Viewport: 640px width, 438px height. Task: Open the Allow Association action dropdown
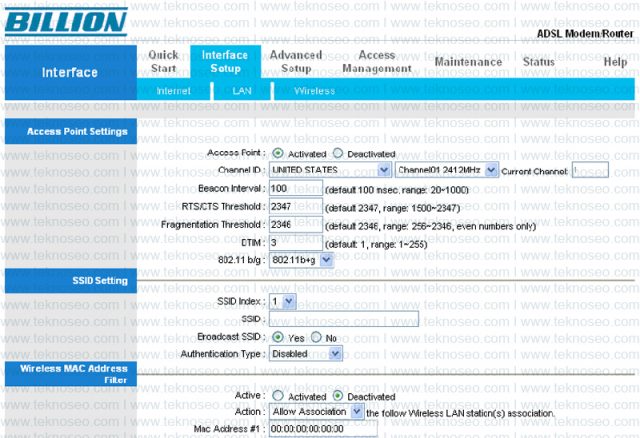tap(316, 412)
